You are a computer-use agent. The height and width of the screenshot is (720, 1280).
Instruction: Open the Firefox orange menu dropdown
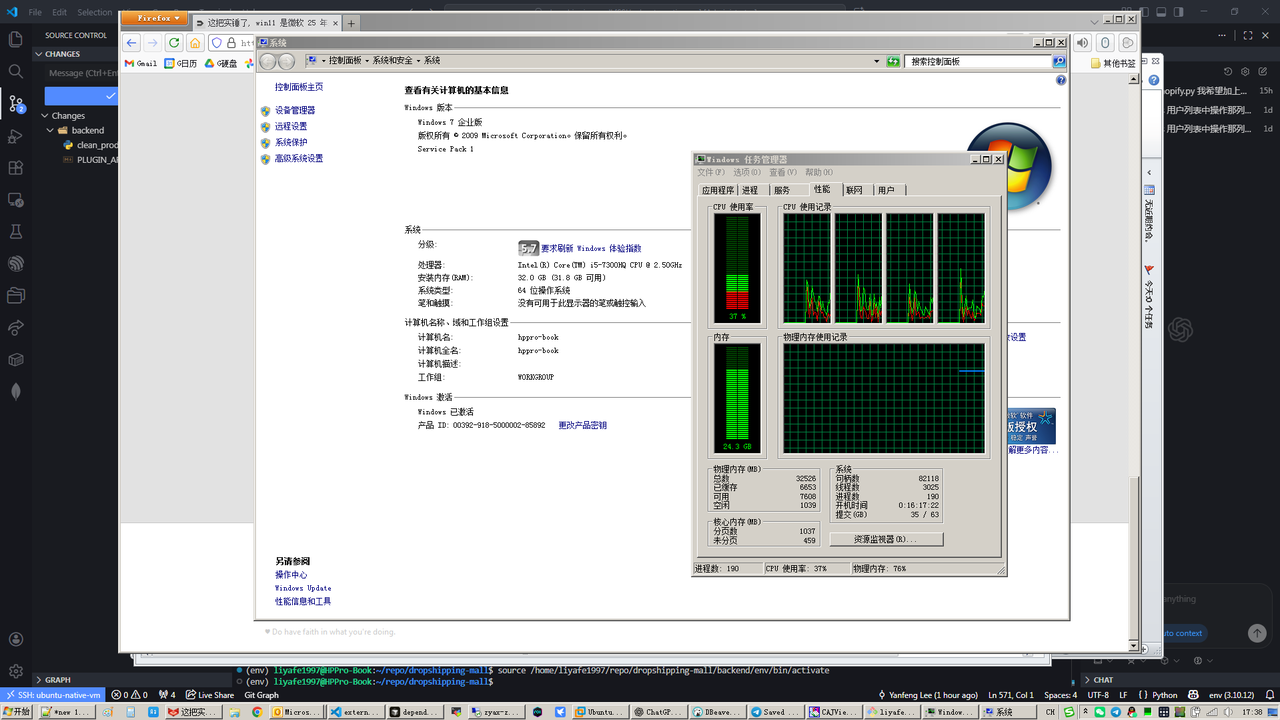(x=154, y=18)
